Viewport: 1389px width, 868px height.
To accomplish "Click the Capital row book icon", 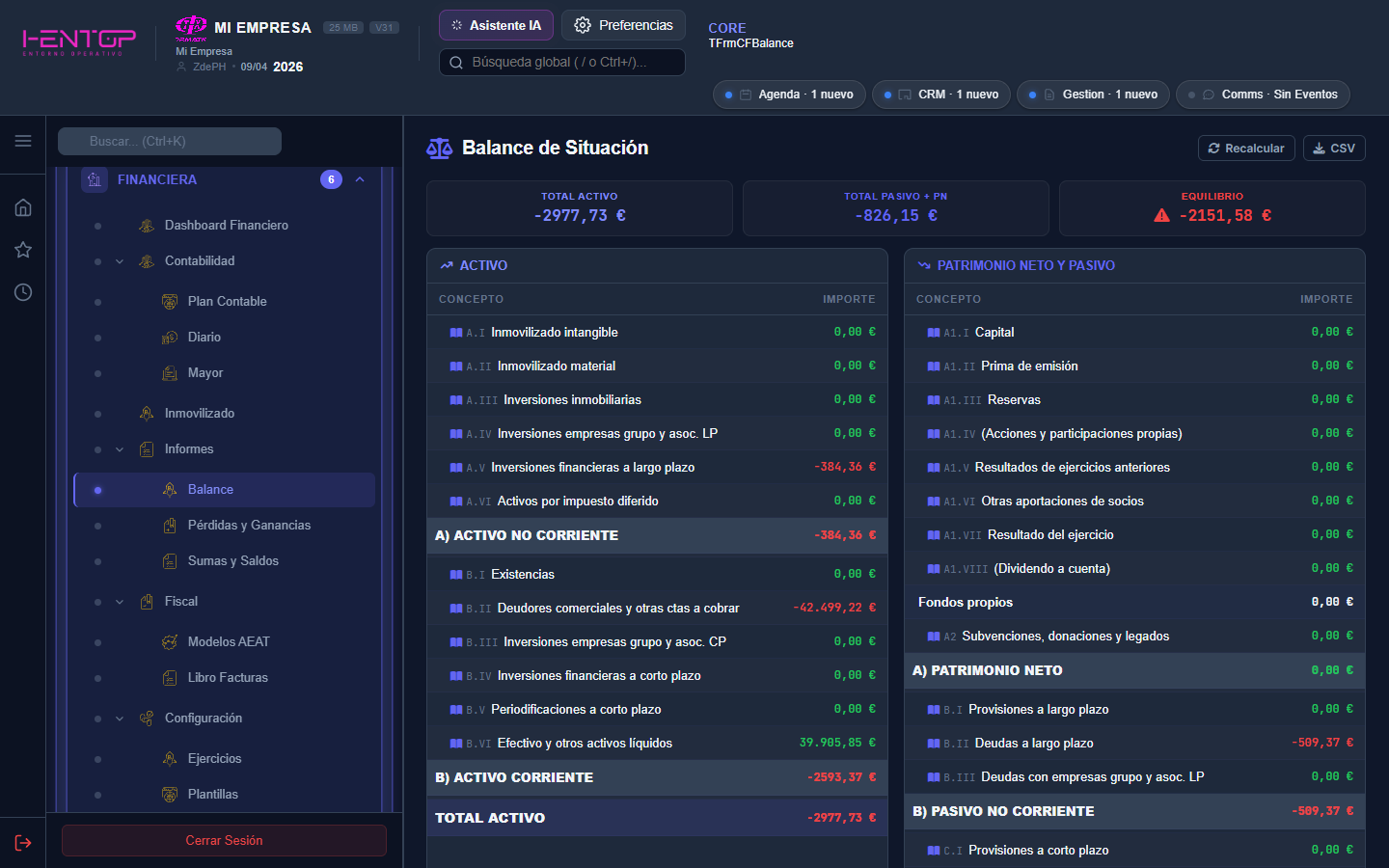I will [x=934, y=333].
